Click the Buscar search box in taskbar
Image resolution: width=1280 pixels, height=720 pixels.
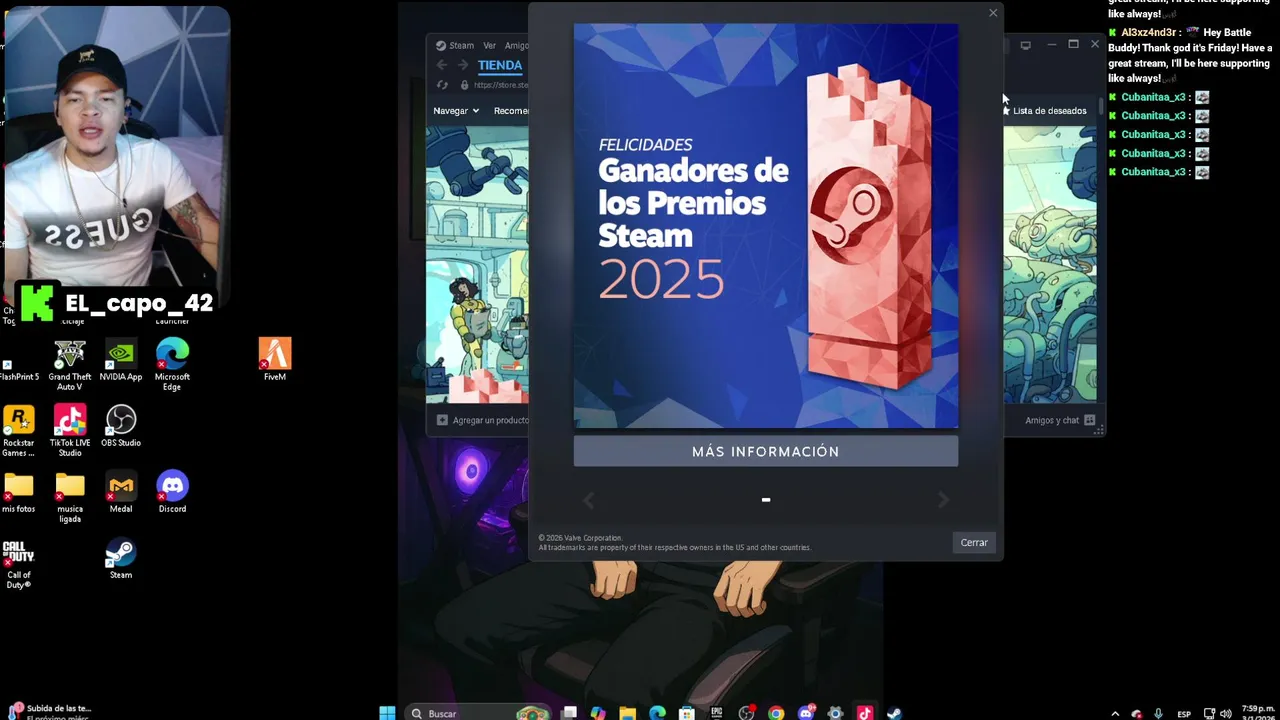(x=480, y=713)
